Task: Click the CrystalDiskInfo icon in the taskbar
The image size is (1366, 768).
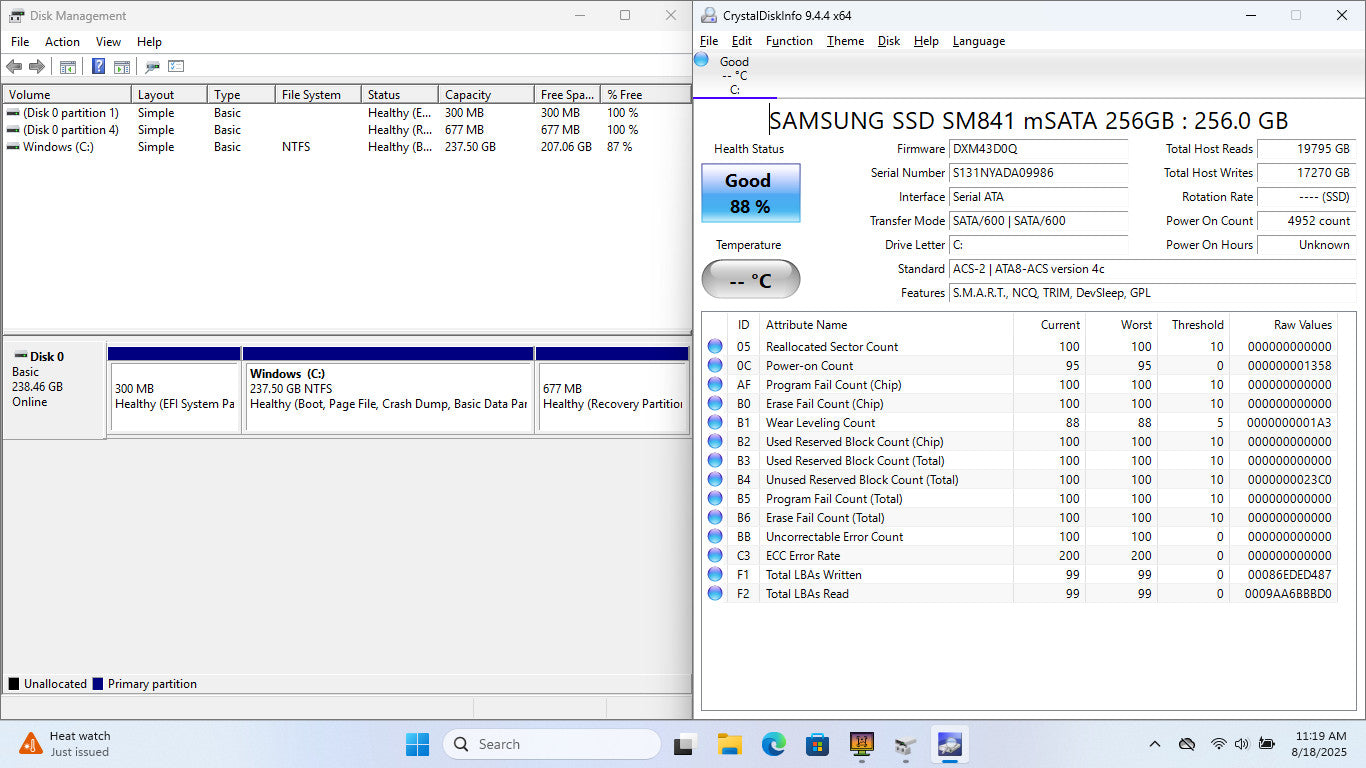Action: click(947, 744)
